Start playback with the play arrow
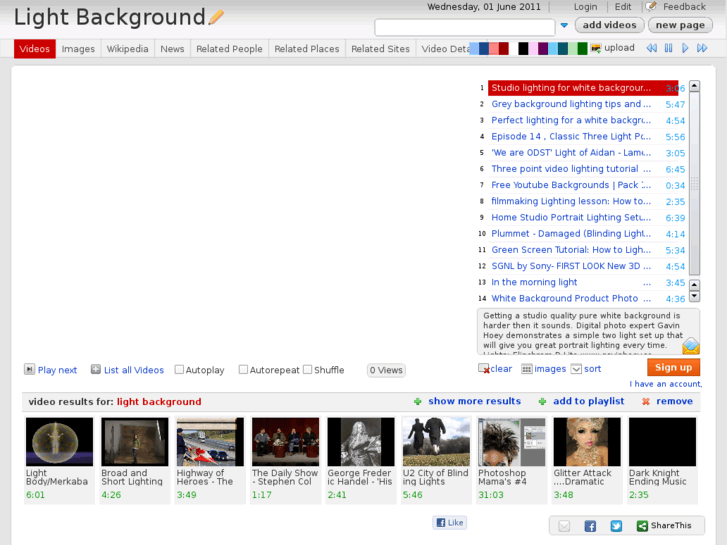727x545 pixels. pos(685,48)
